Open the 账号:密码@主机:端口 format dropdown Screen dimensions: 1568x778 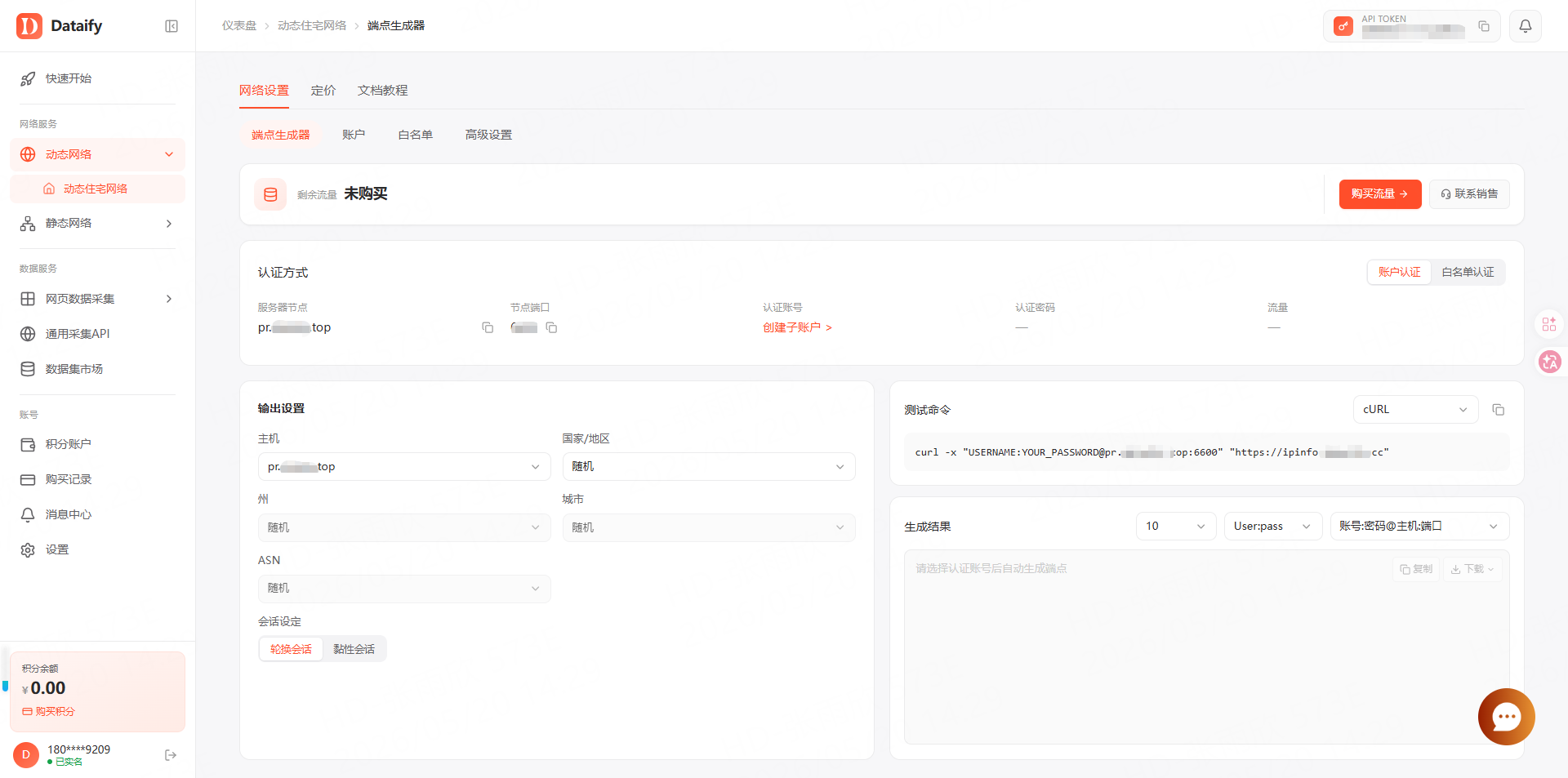[x=1419, y=526]
